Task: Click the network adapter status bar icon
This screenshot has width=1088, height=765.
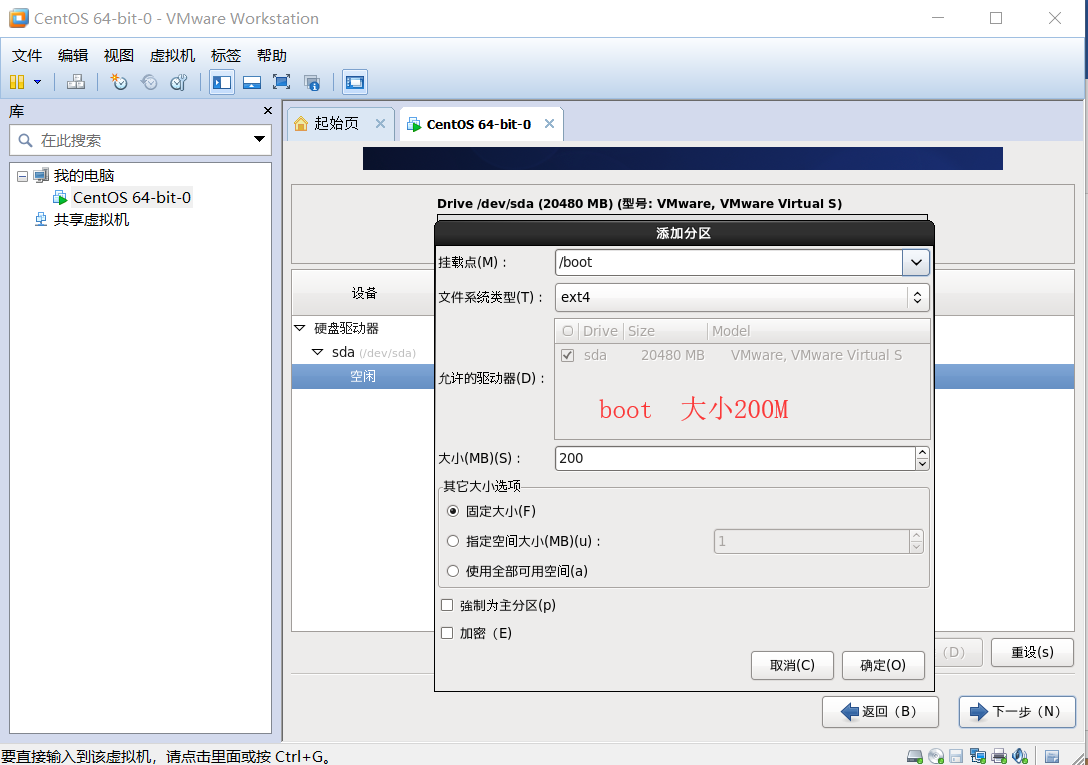Action: (978, 756)
